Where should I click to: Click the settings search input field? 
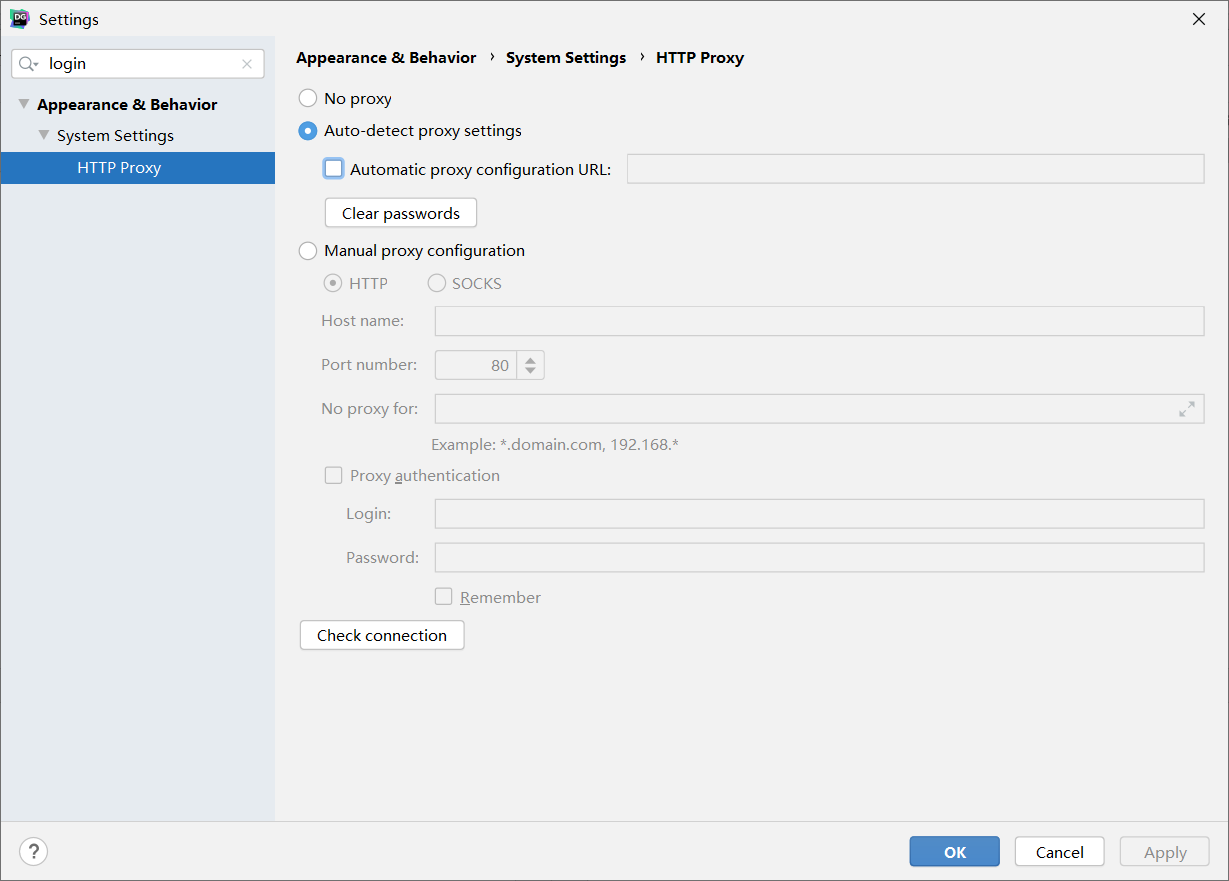(x=130, y=63)
